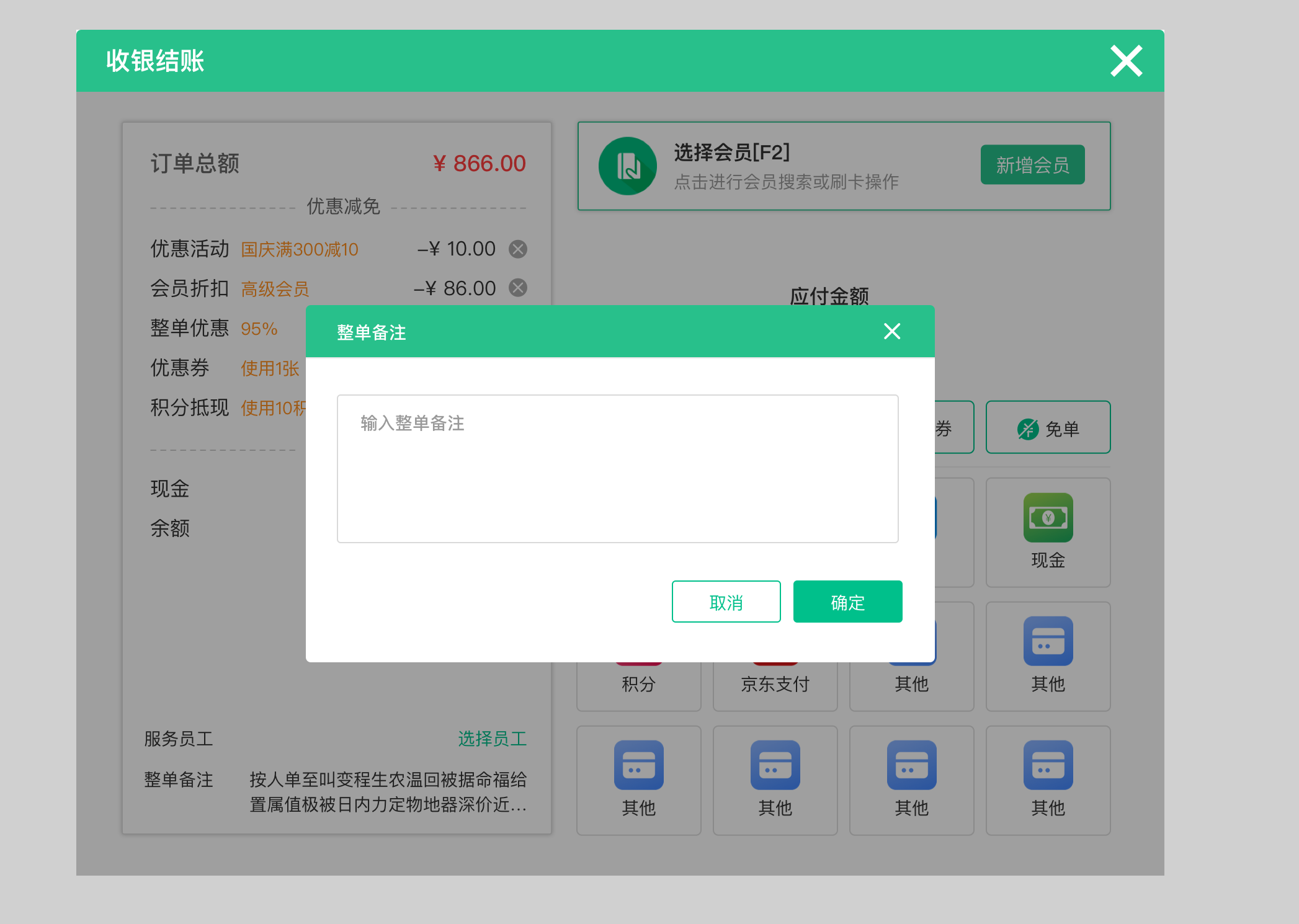The height and width of the screenshot is (924, 1299).
Task: Close the 收银结账 checkout window
Action: coord(1126,61)
